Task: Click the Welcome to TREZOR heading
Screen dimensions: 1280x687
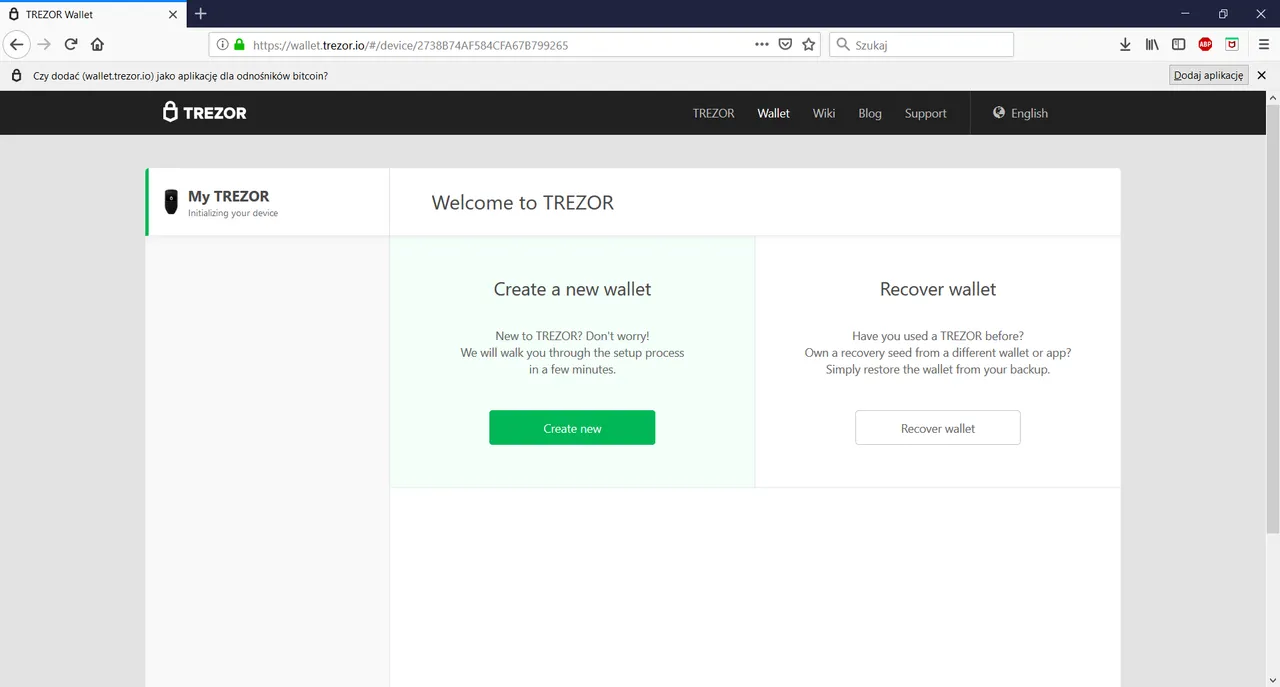Action: click(522, 203)
